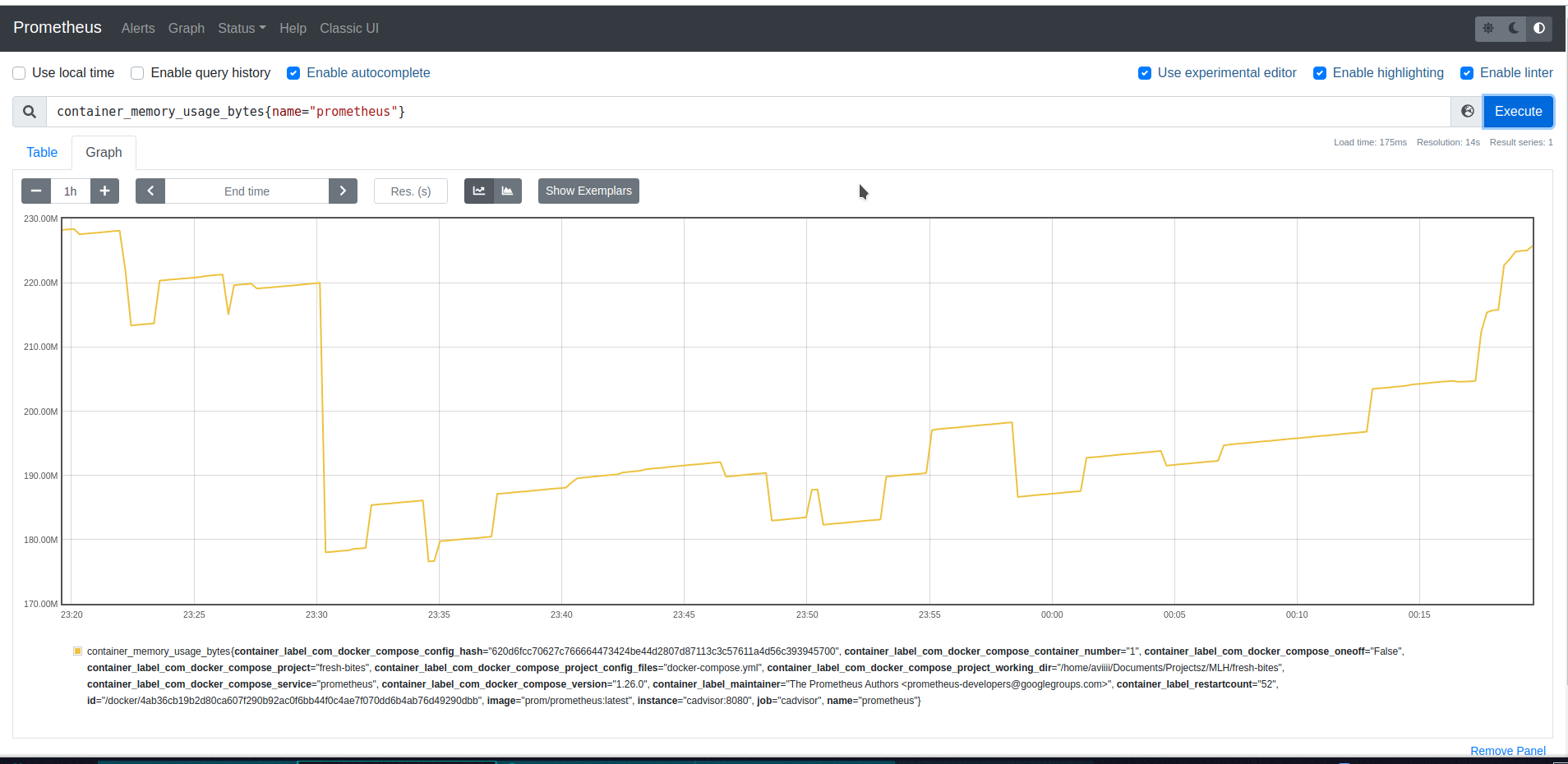Show the stacked area chart

click(507, 191)
